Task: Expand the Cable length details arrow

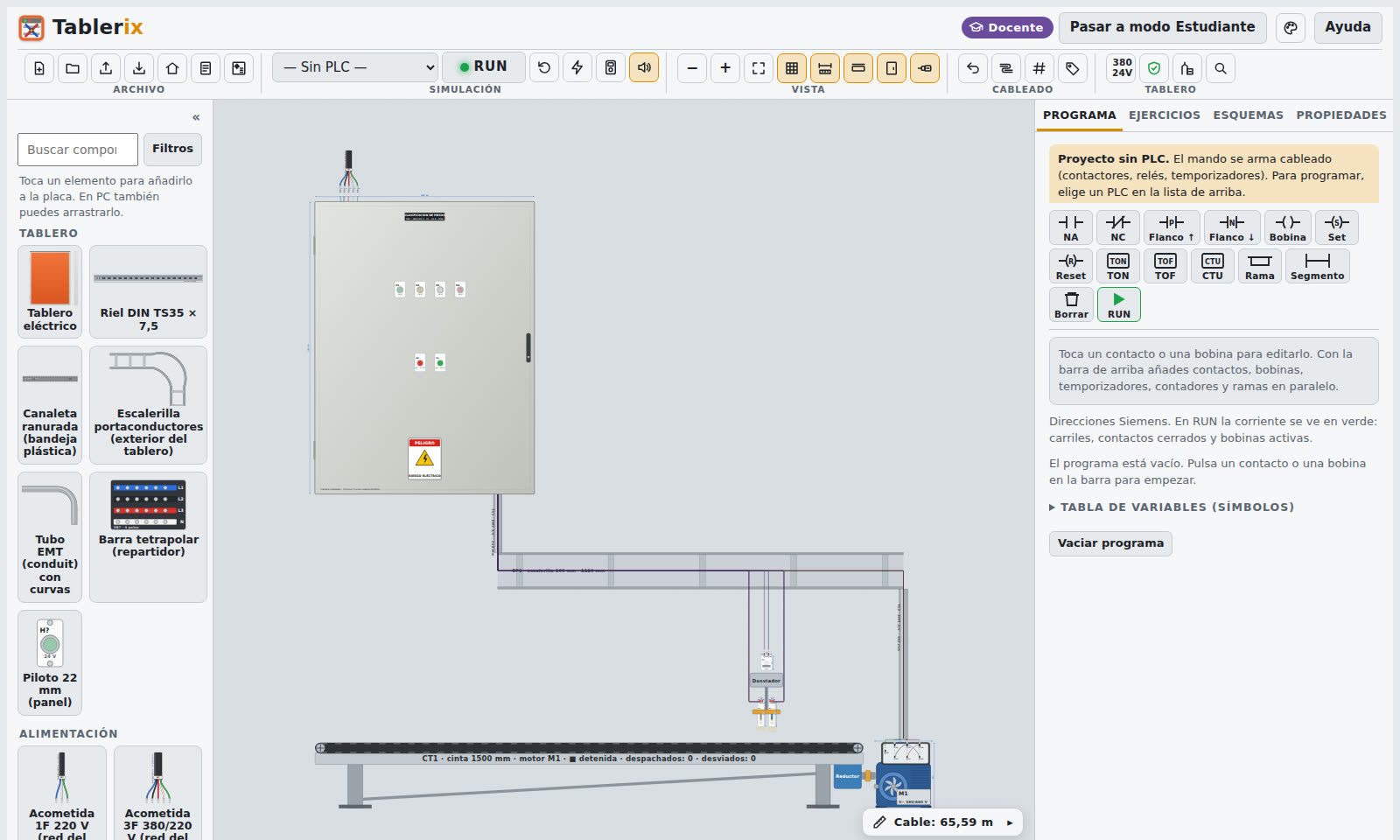Action: click(x=1010, y=822)
